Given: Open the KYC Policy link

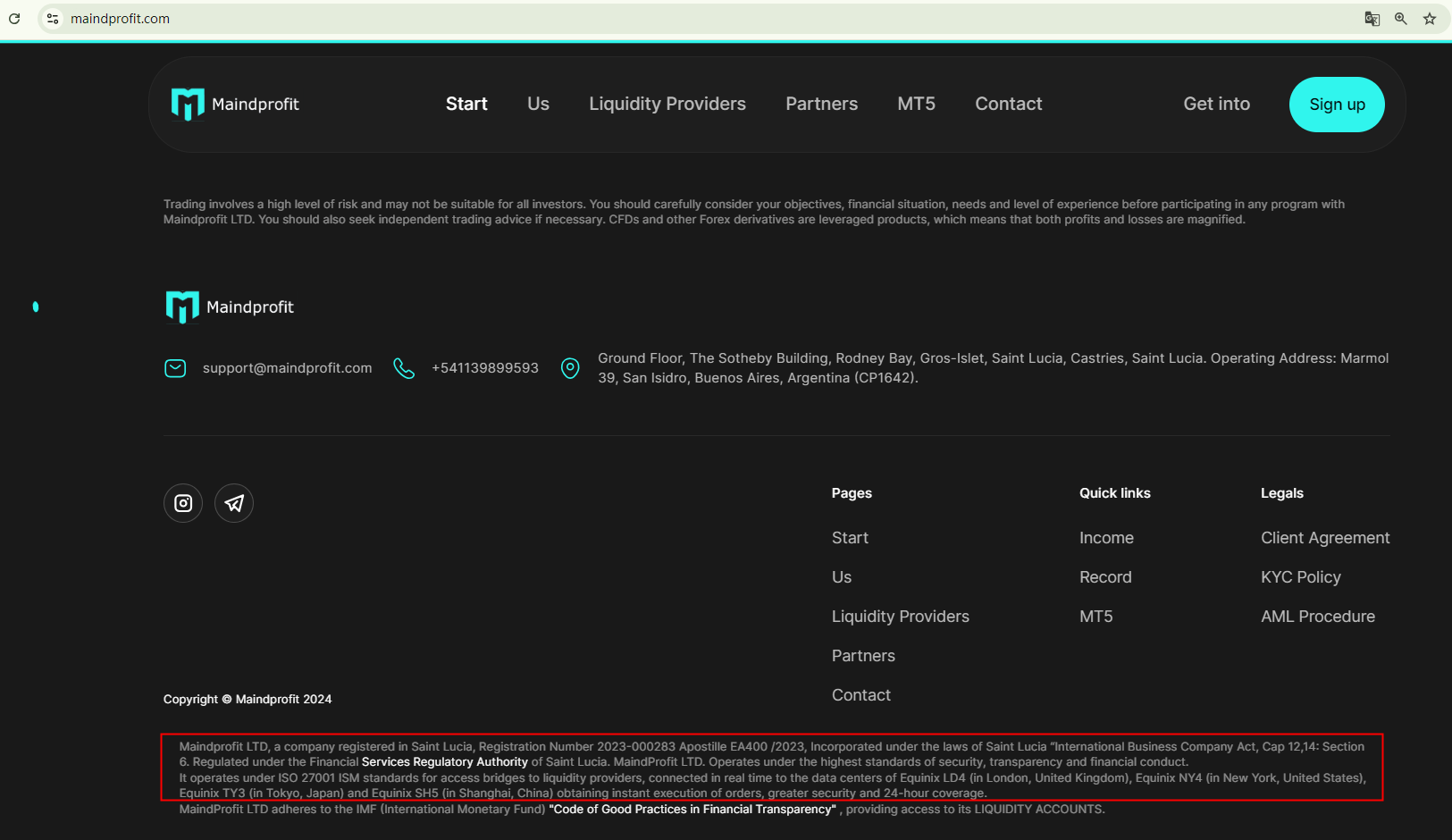Looking at the screenshot, I should point(1300,577).
